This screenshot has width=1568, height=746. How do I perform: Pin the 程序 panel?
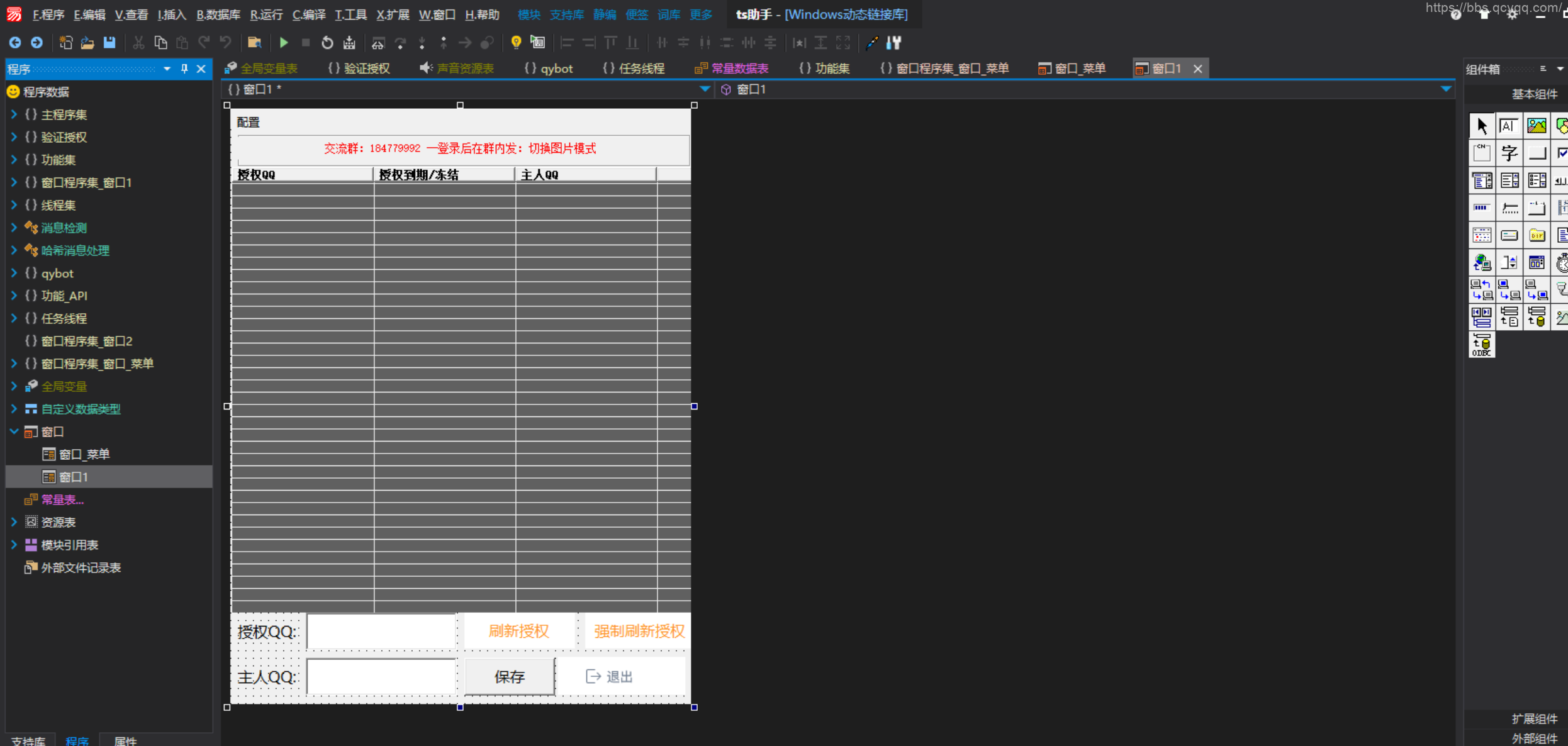[x=184, y=69]
